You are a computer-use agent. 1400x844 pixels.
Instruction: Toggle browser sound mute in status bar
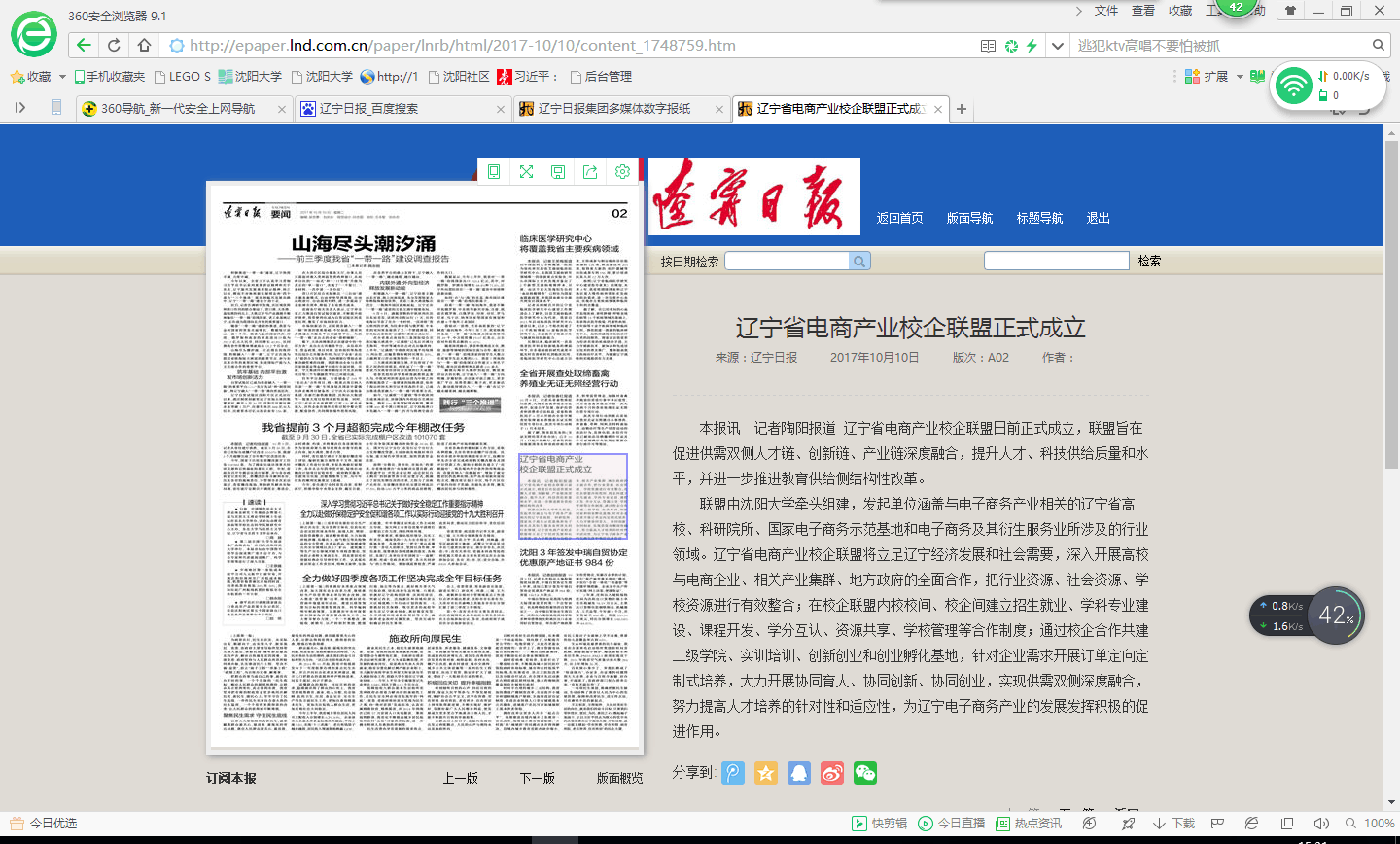(1320, 824)
